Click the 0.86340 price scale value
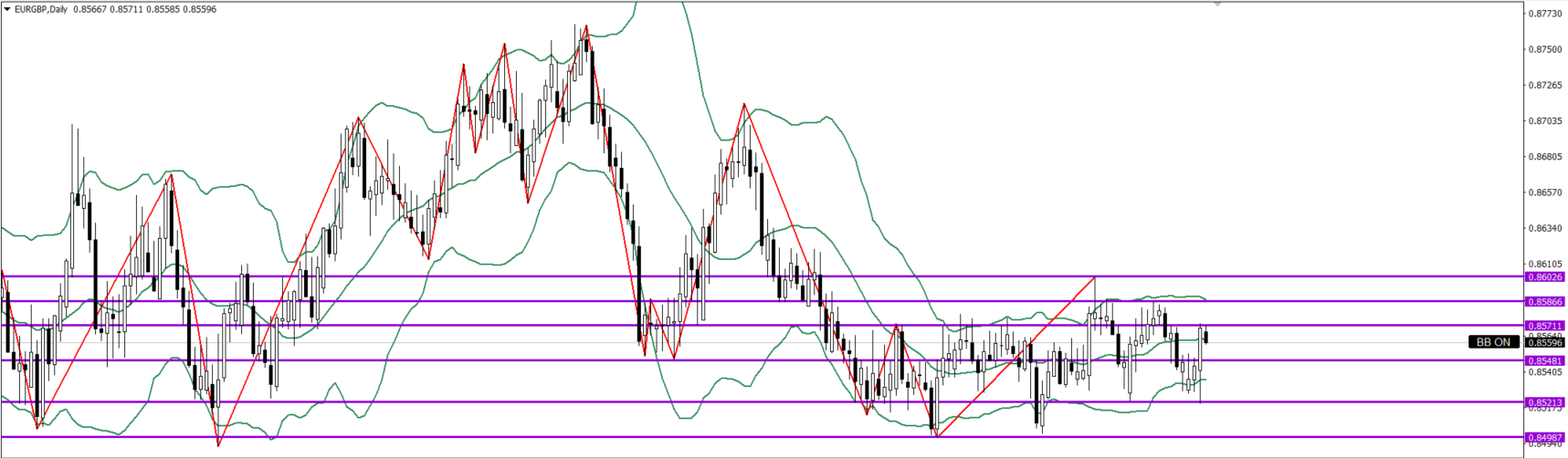 pyautogui.click(x=1544, y=228)
